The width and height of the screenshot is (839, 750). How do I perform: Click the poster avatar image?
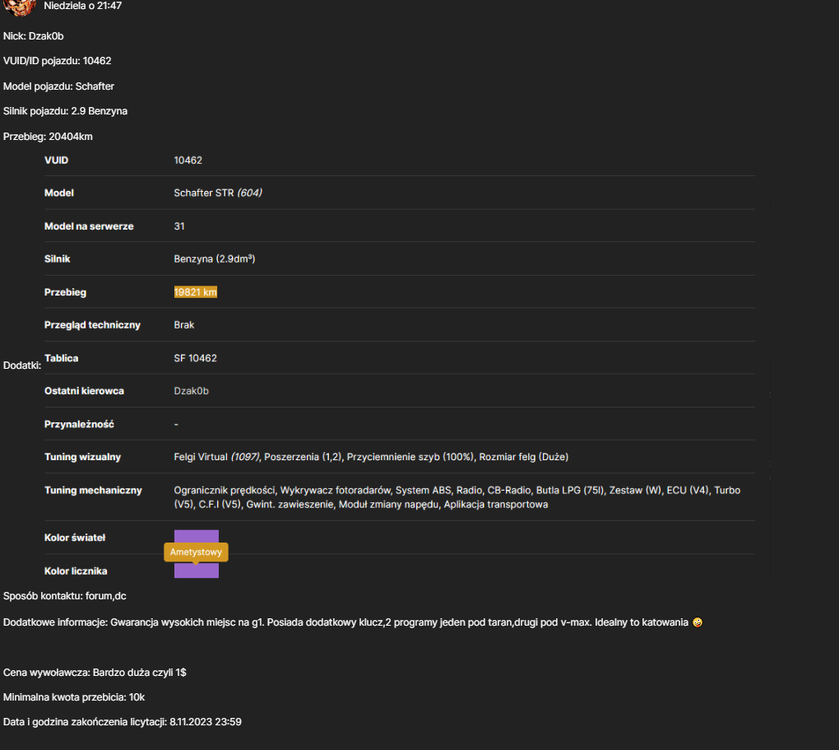click(20, 7)
